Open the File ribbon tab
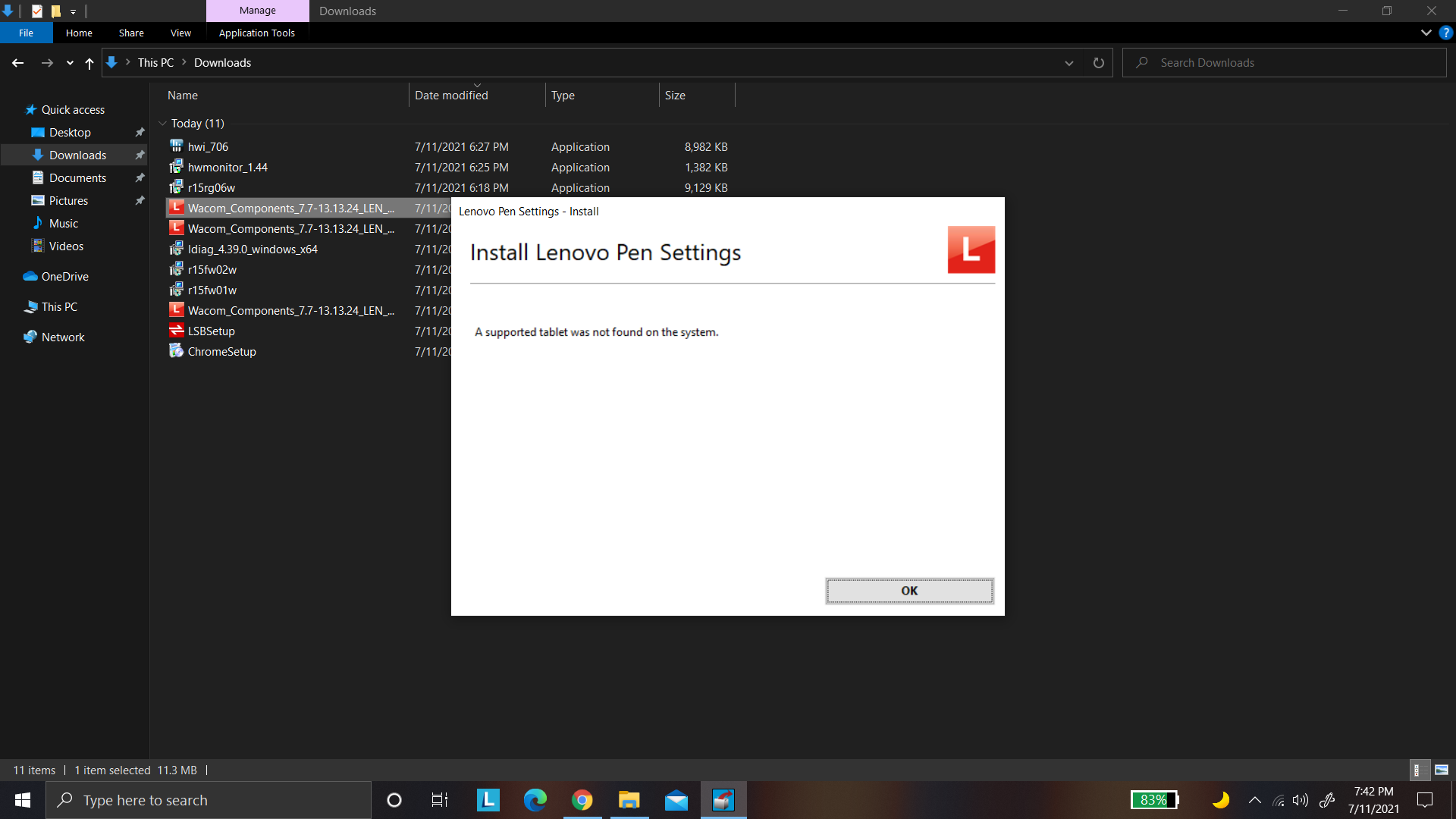This screenshot has width=1456, height=819. click(x=26, y=33)
